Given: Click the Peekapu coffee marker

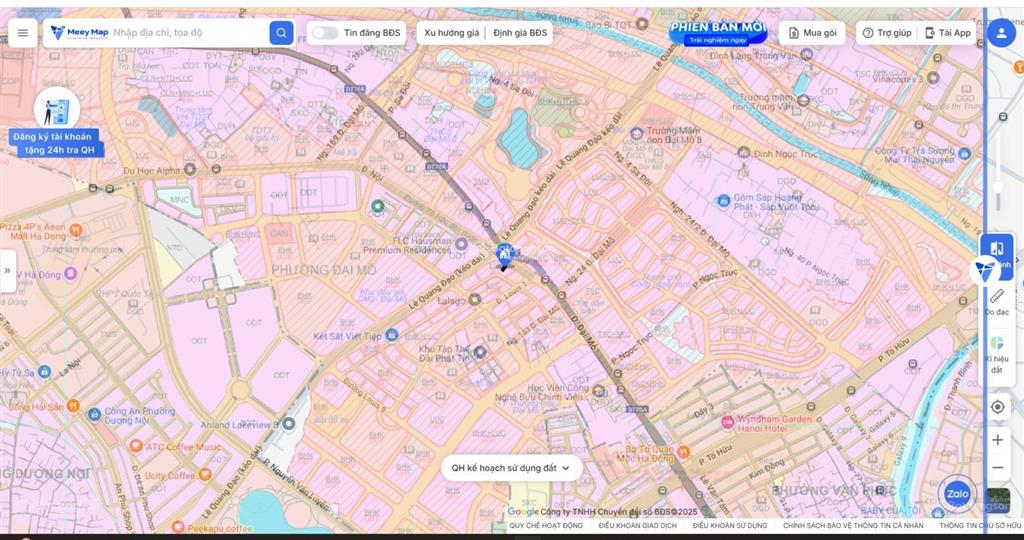Looking at the screenshot, I should (178, 527).
